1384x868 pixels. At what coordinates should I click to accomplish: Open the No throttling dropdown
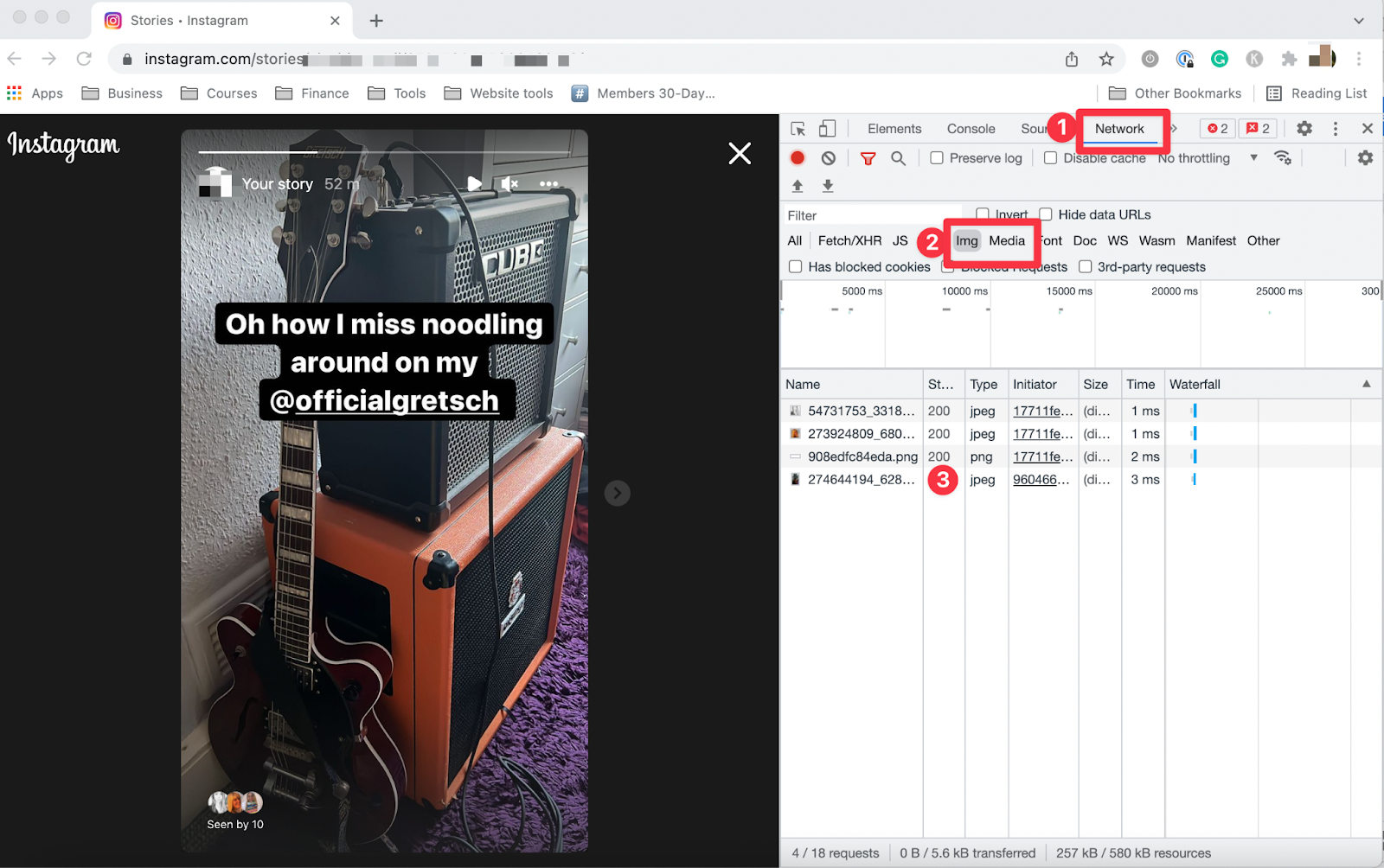[1207, 158]
